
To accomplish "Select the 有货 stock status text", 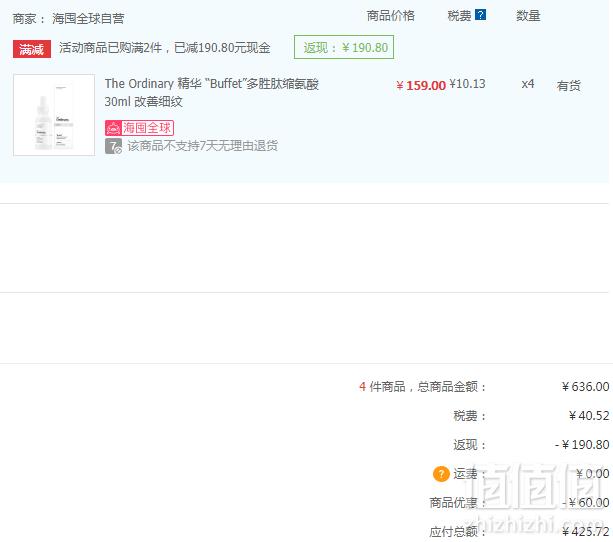I will coord(568,85).
